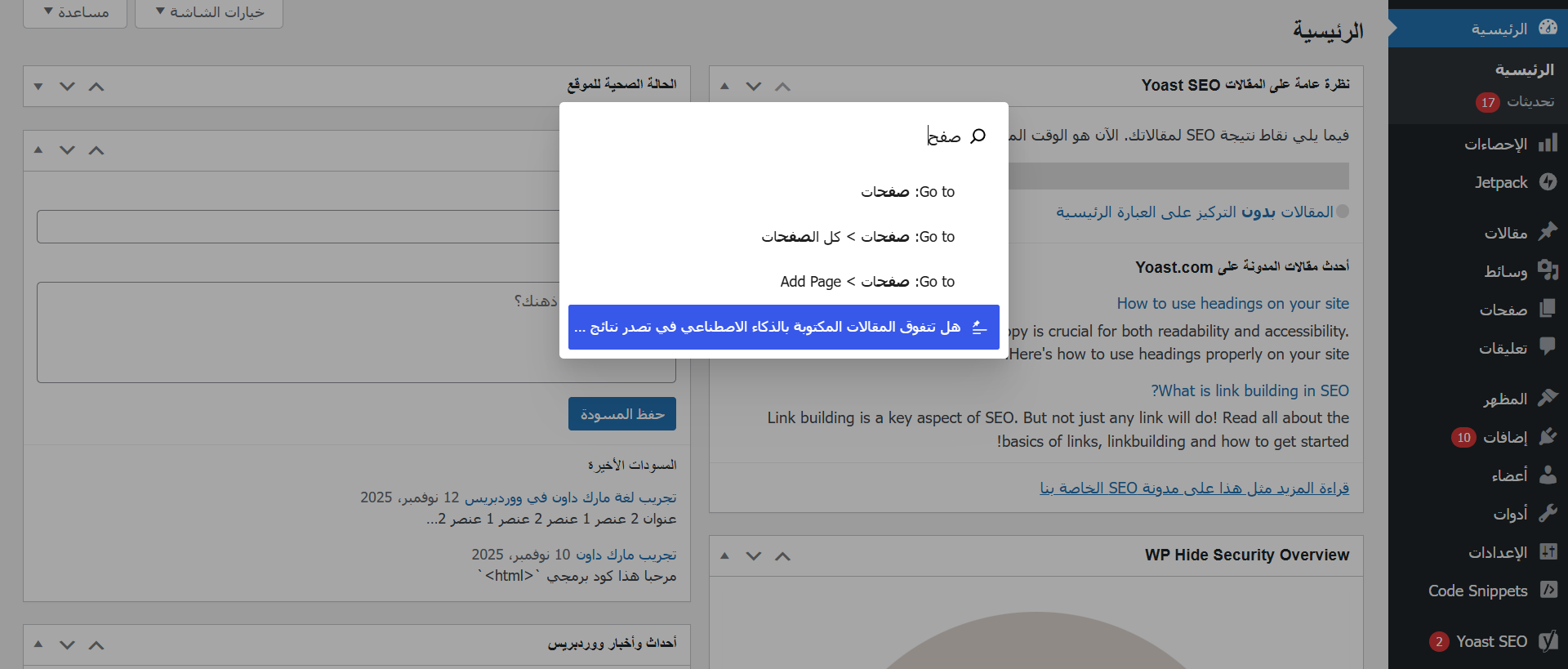Screen dimensions: 1568x669
Task: Select 'Go to: صفحات > Add Page' result
Action: pos(784,282)
